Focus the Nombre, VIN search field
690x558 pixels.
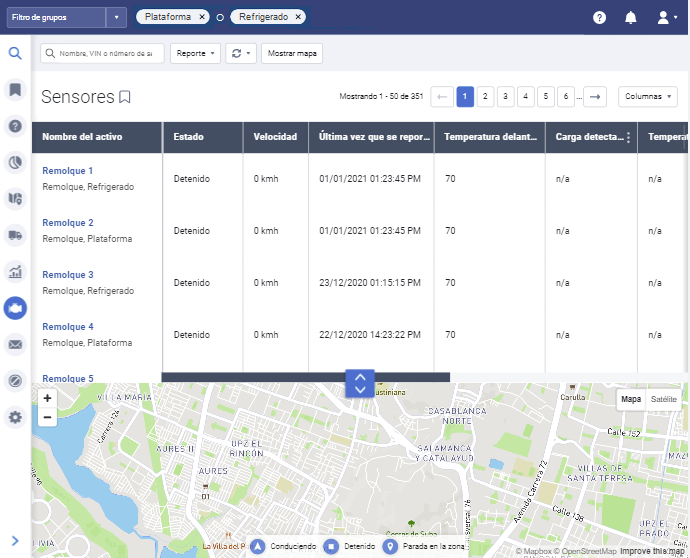click(x=102, y=53)
